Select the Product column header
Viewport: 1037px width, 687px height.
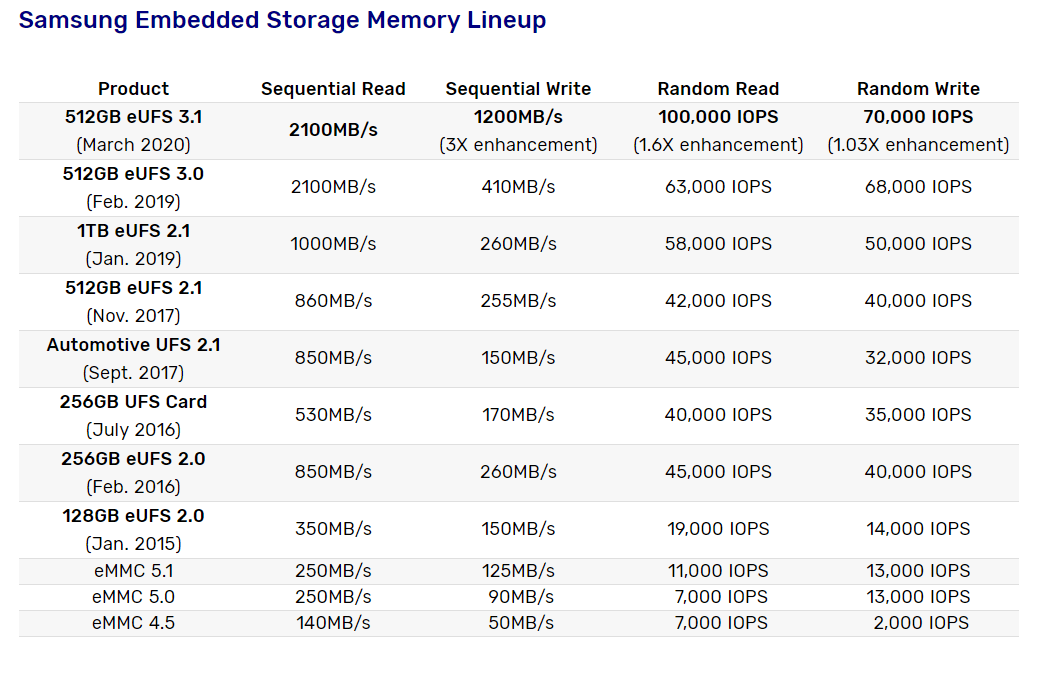coord(134,89)
